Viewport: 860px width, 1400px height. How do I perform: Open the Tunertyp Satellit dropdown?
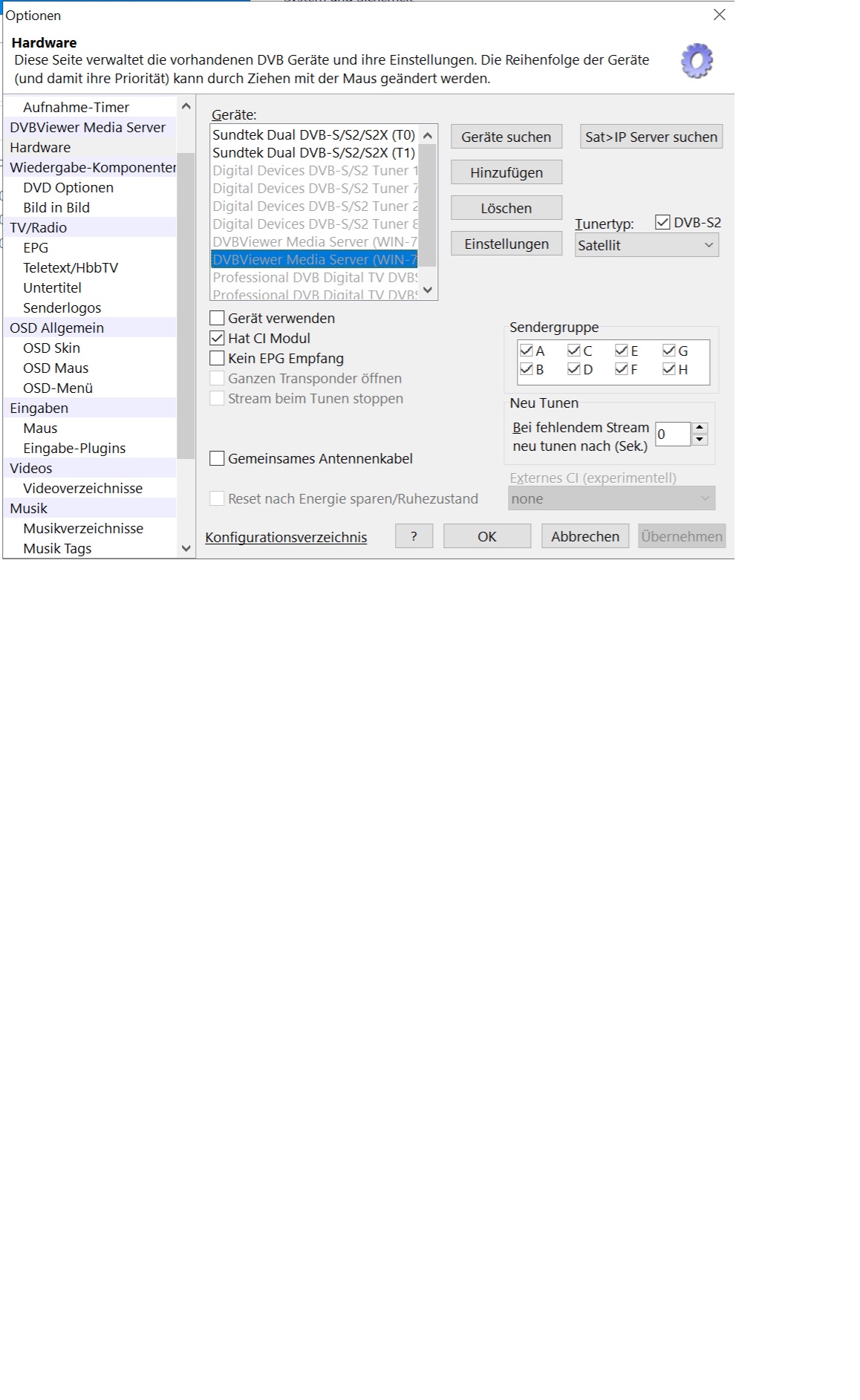click(x=646, y=246)
